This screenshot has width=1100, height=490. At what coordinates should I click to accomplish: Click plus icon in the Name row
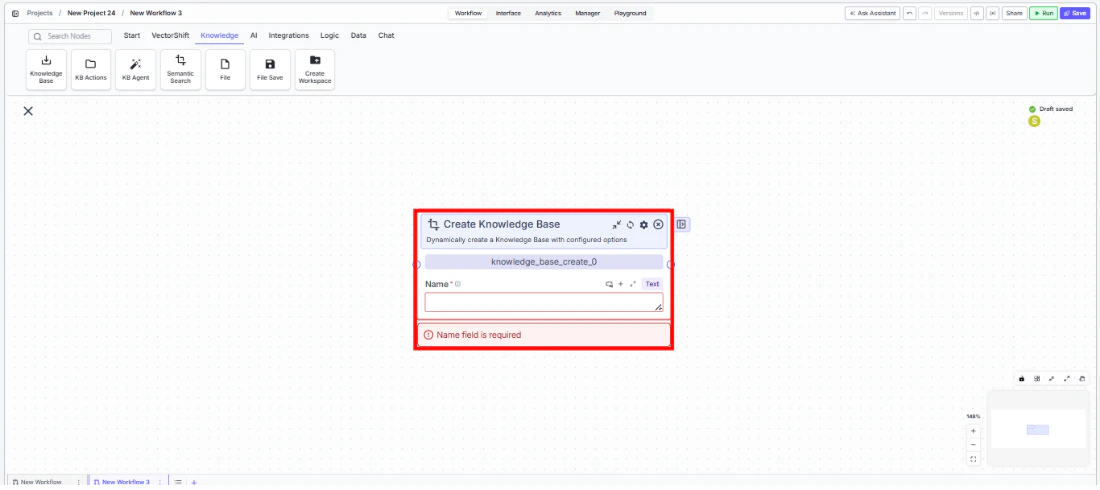point(621,284)
